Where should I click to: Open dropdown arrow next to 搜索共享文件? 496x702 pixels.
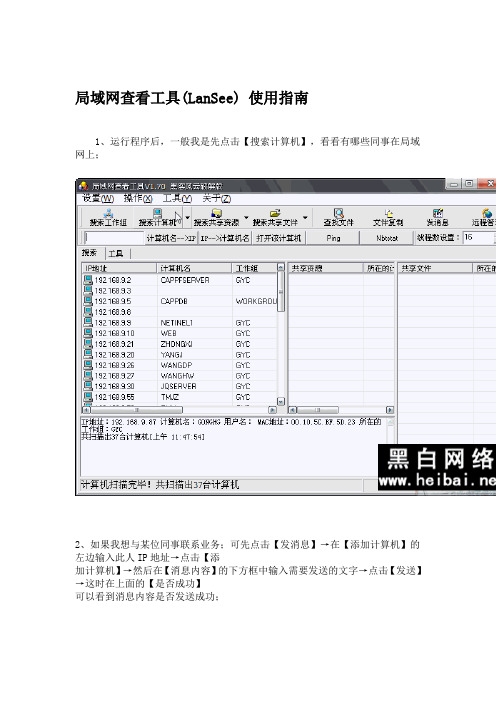pos(305,218)
